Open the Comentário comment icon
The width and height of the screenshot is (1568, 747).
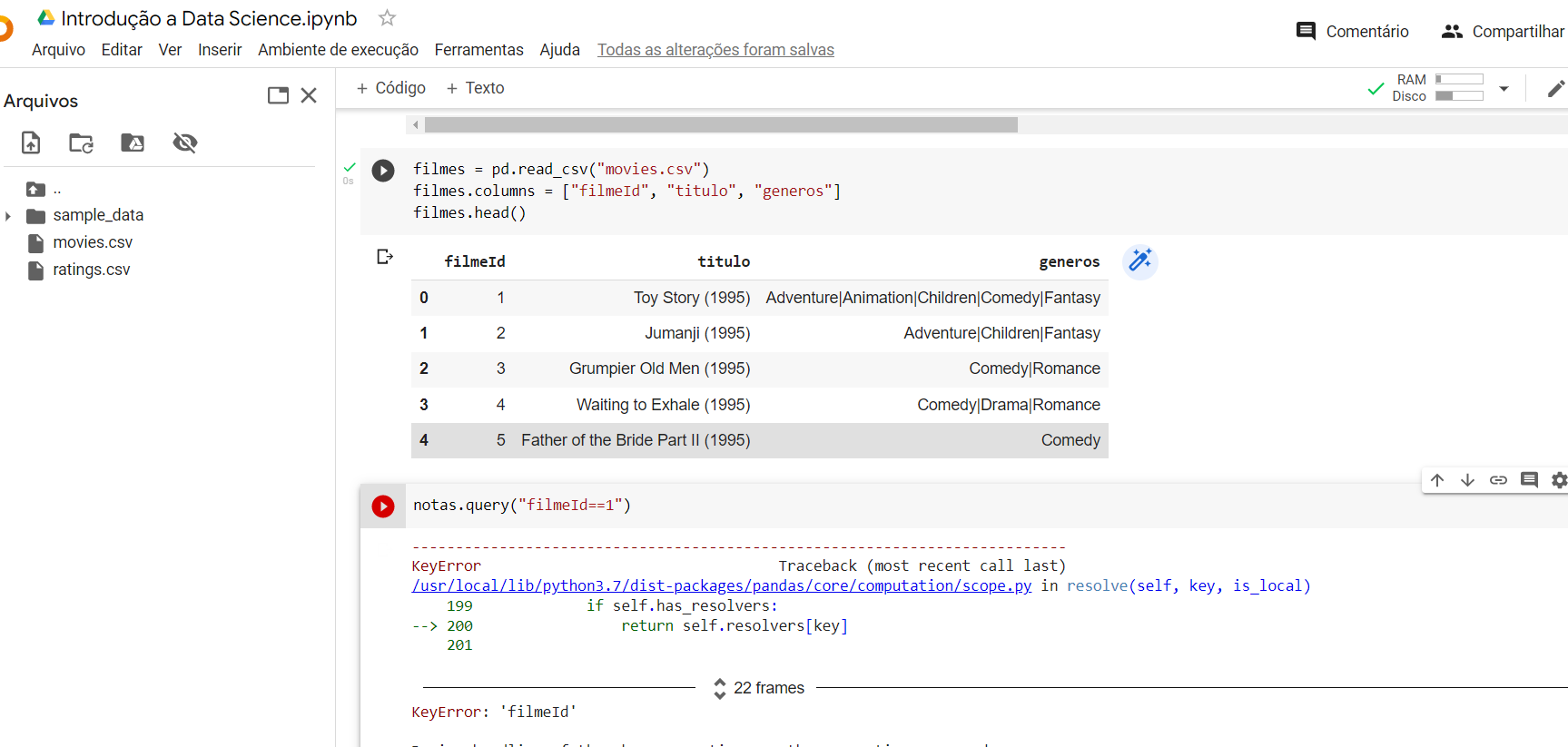click(x=1306, y=31)
